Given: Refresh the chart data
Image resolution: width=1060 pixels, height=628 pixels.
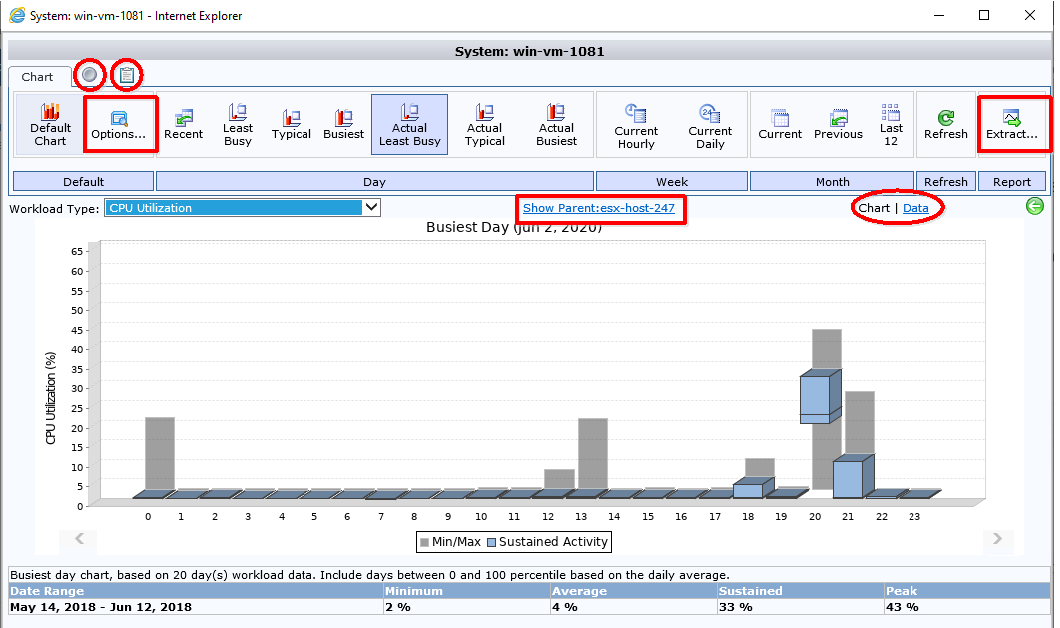Looking at the screenshot, I should coord(946,124).
